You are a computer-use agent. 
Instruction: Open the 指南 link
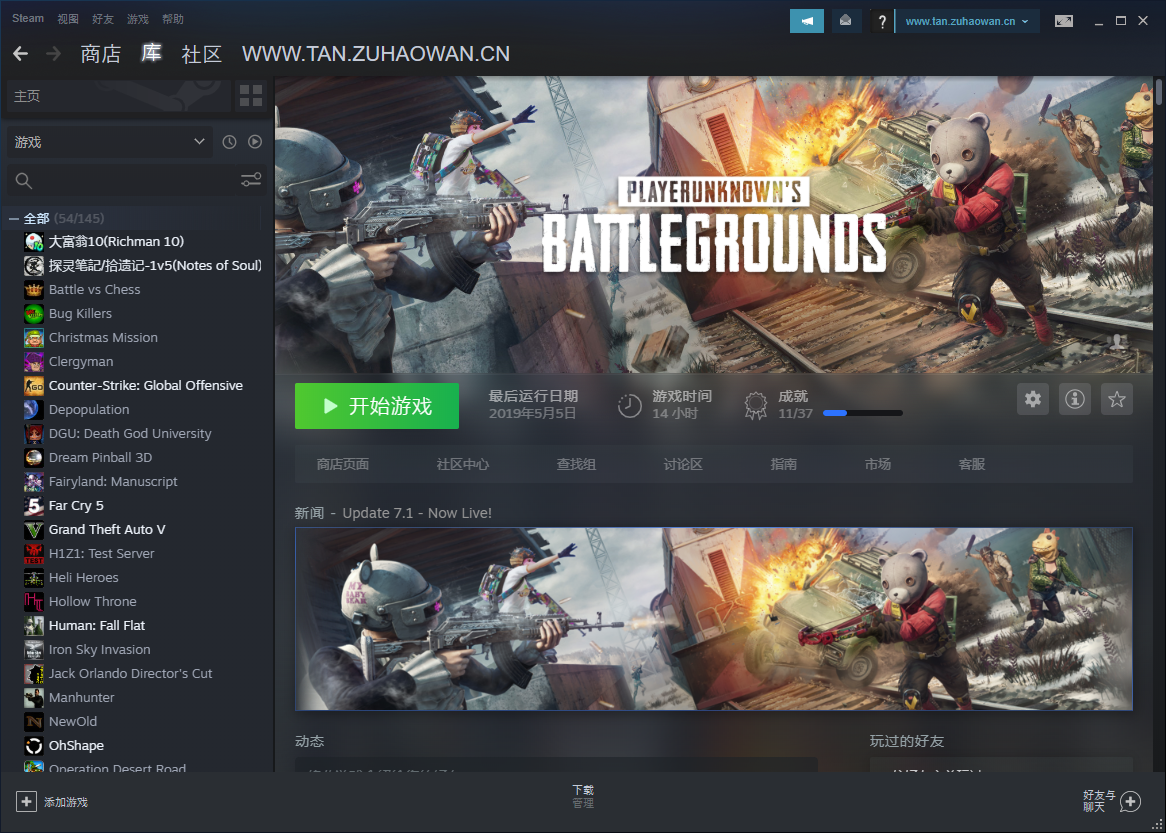point(784,464)
